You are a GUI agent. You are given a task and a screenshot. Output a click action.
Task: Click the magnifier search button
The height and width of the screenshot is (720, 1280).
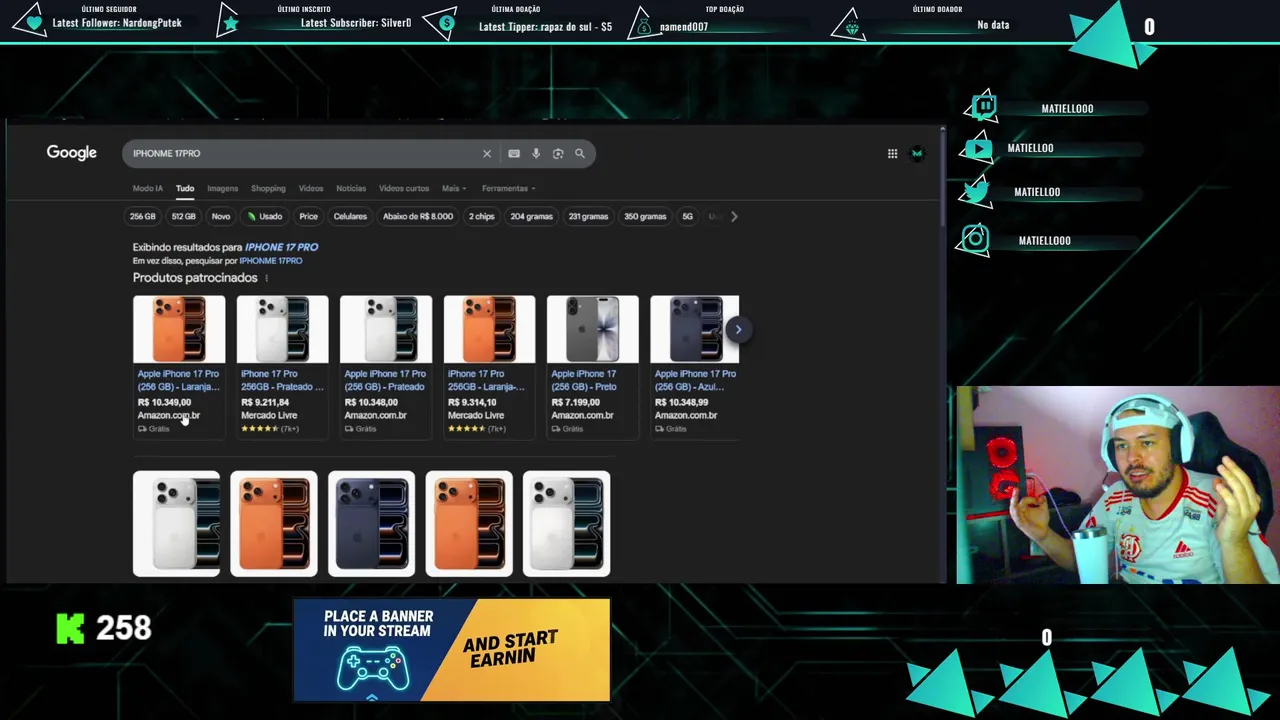click(x=579, y=153)
